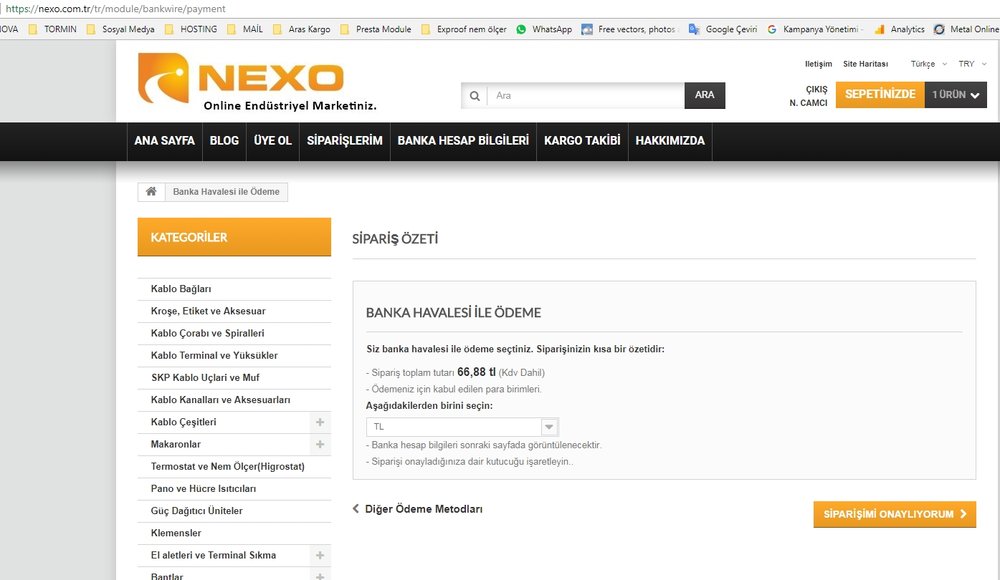Viewport: 1000px width, 580px height.
Task: Open the Makaronlar category link
Action: [176, 444]
